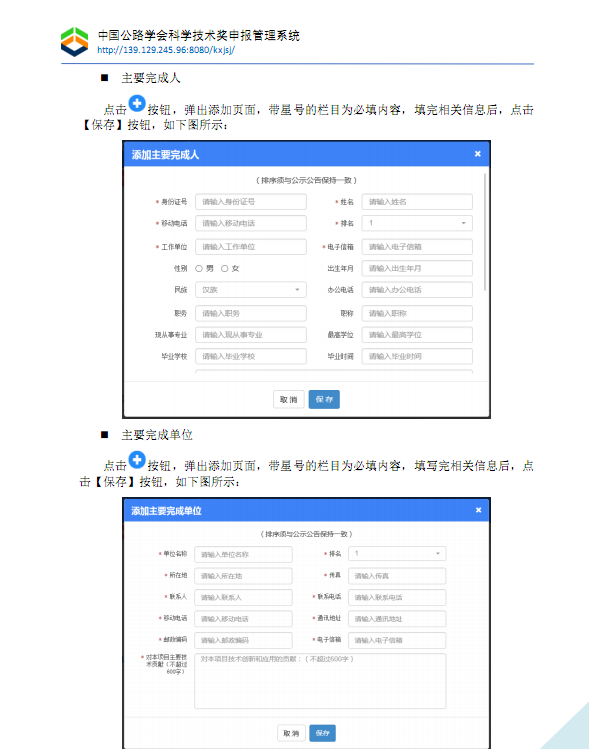Focus the 身份证号 input field
The image size is (589, 749).
[251, 202]
